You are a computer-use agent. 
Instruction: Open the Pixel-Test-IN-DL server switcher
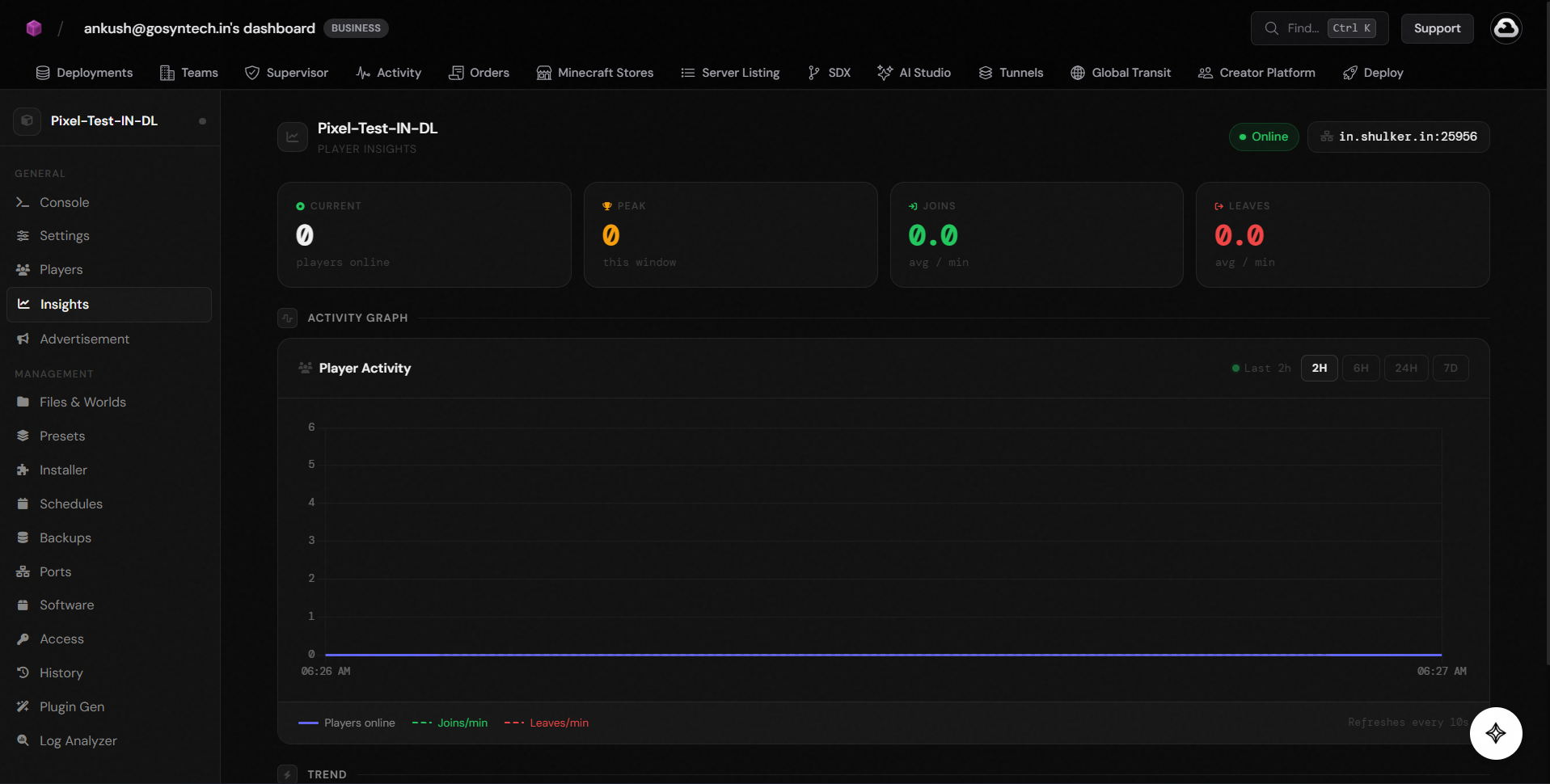(x=110, y=120)
